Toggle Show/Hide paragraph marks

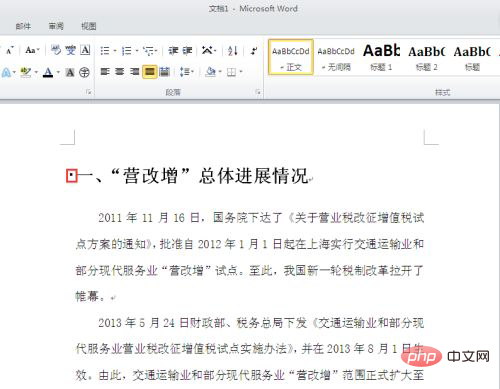pos(254,51)
